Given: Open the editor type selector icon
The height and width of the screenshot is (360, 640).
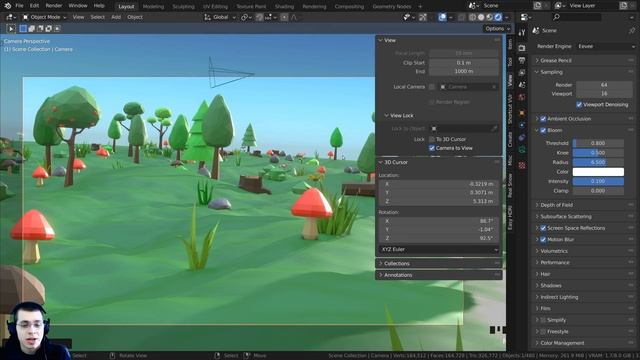Looking at the screenshot, I should tap(10, 17).
